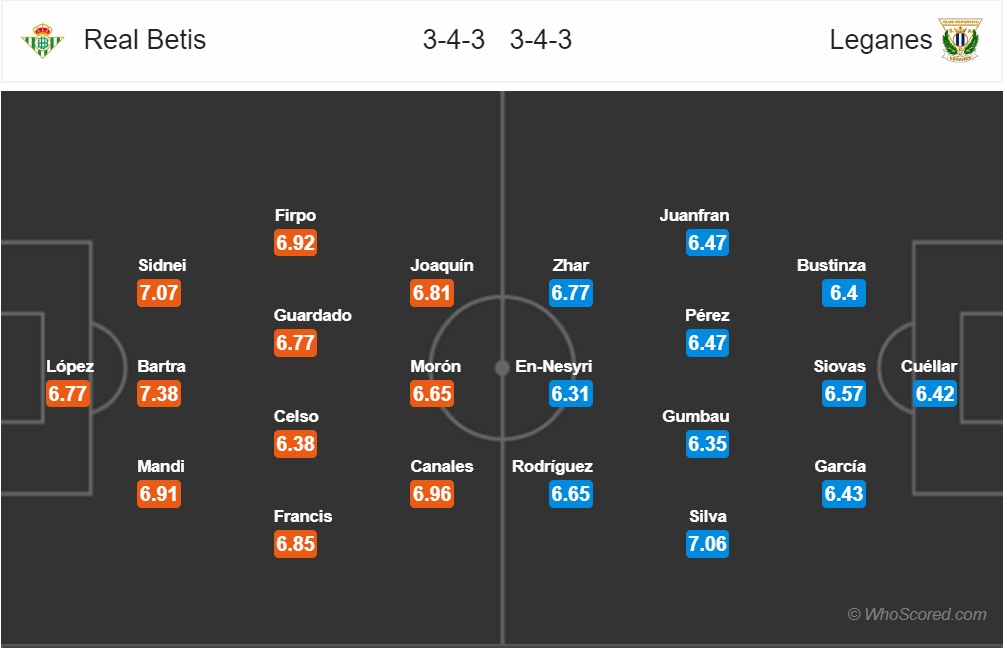Click Leganes's 3-4-3 formation text

point(541,40)
